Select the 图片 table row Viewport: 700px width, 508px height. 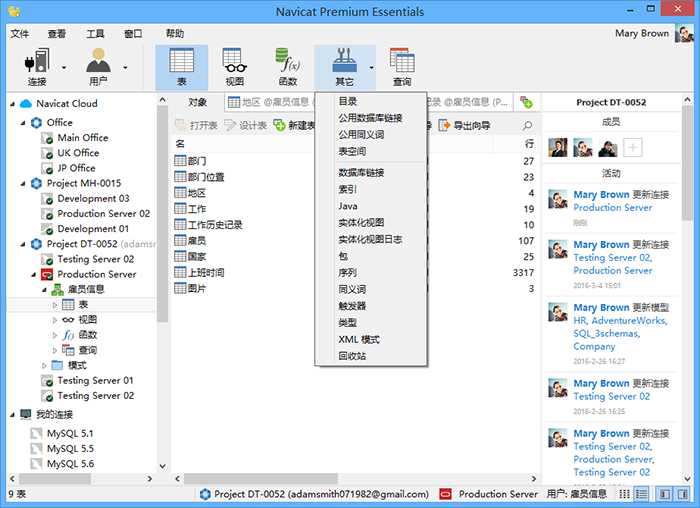(353, 288)
